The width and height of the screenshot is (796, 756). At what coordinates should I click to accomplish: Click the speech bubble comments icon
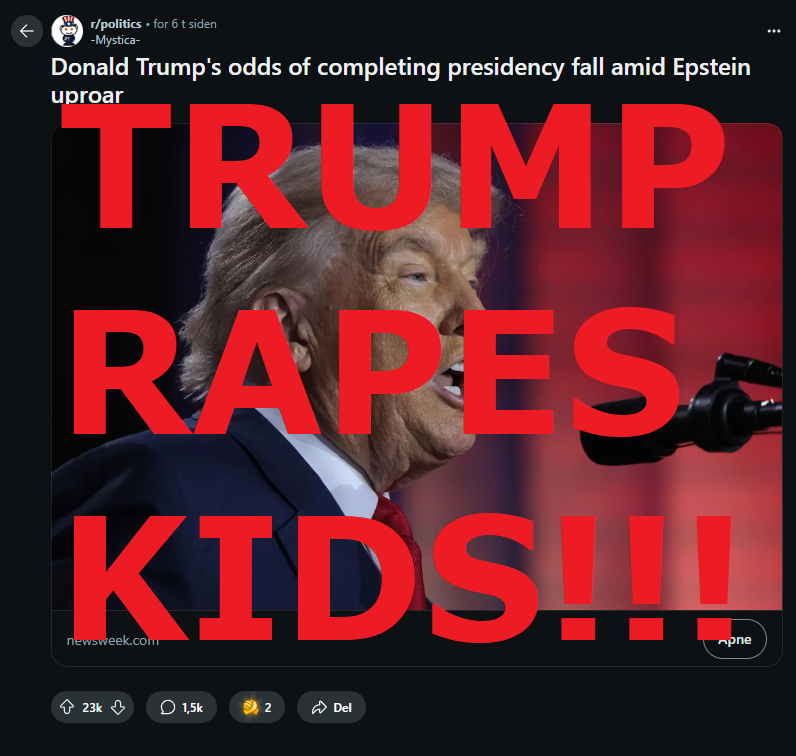click(168, 707)
